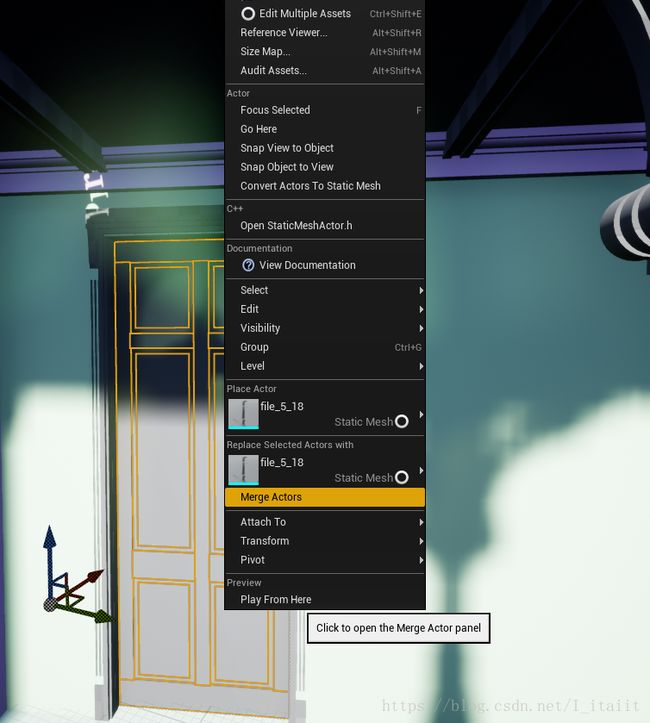
Task: Expand the Level submenu
Action: pos(325,366)
